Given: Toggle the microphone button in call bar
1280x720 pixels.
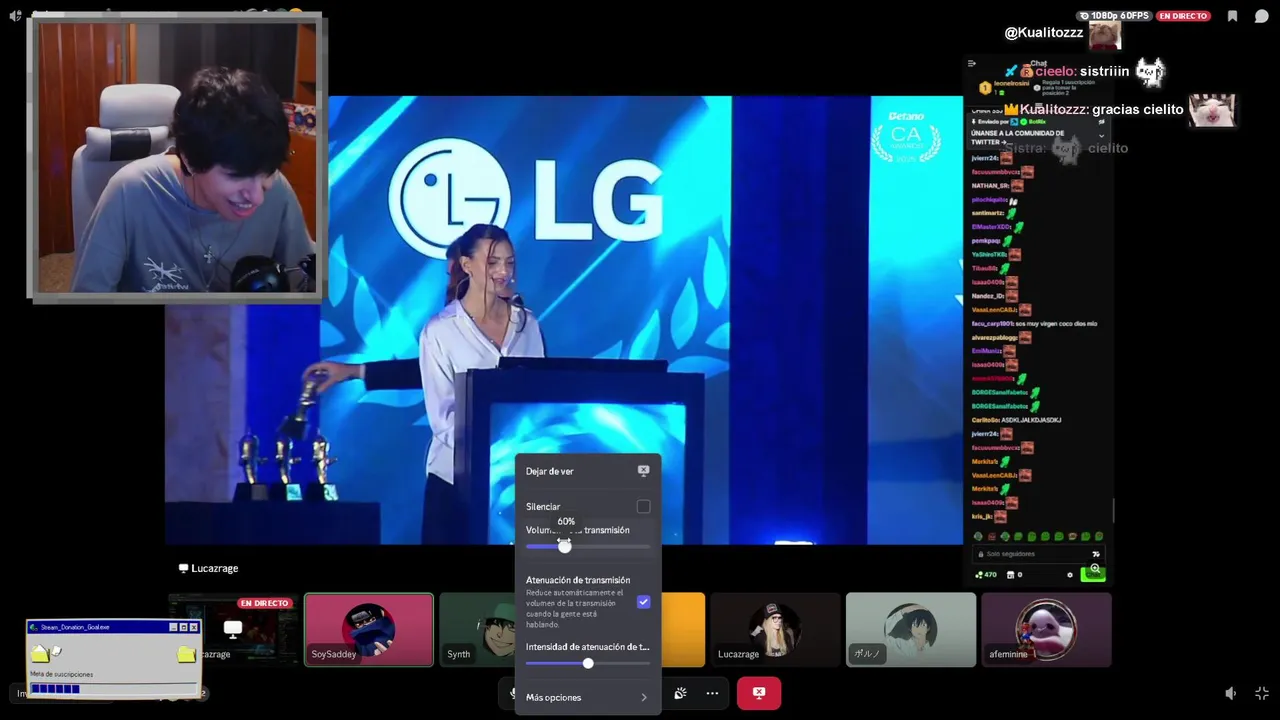Looking at the screenshot, I should point(513,693).
